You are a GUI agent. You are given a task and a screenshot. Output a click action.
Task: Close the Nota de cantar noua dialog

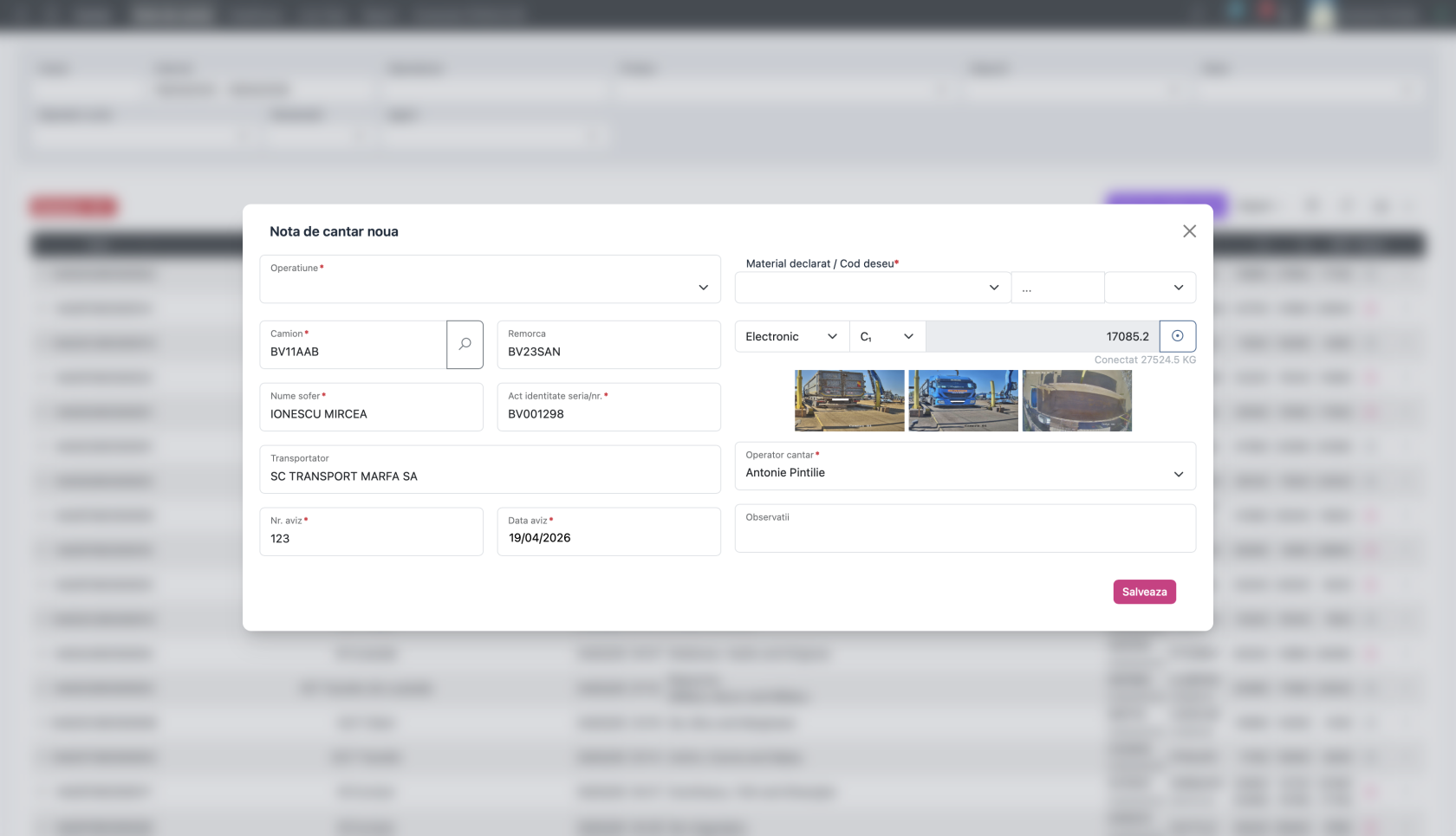coord(1189,231)
